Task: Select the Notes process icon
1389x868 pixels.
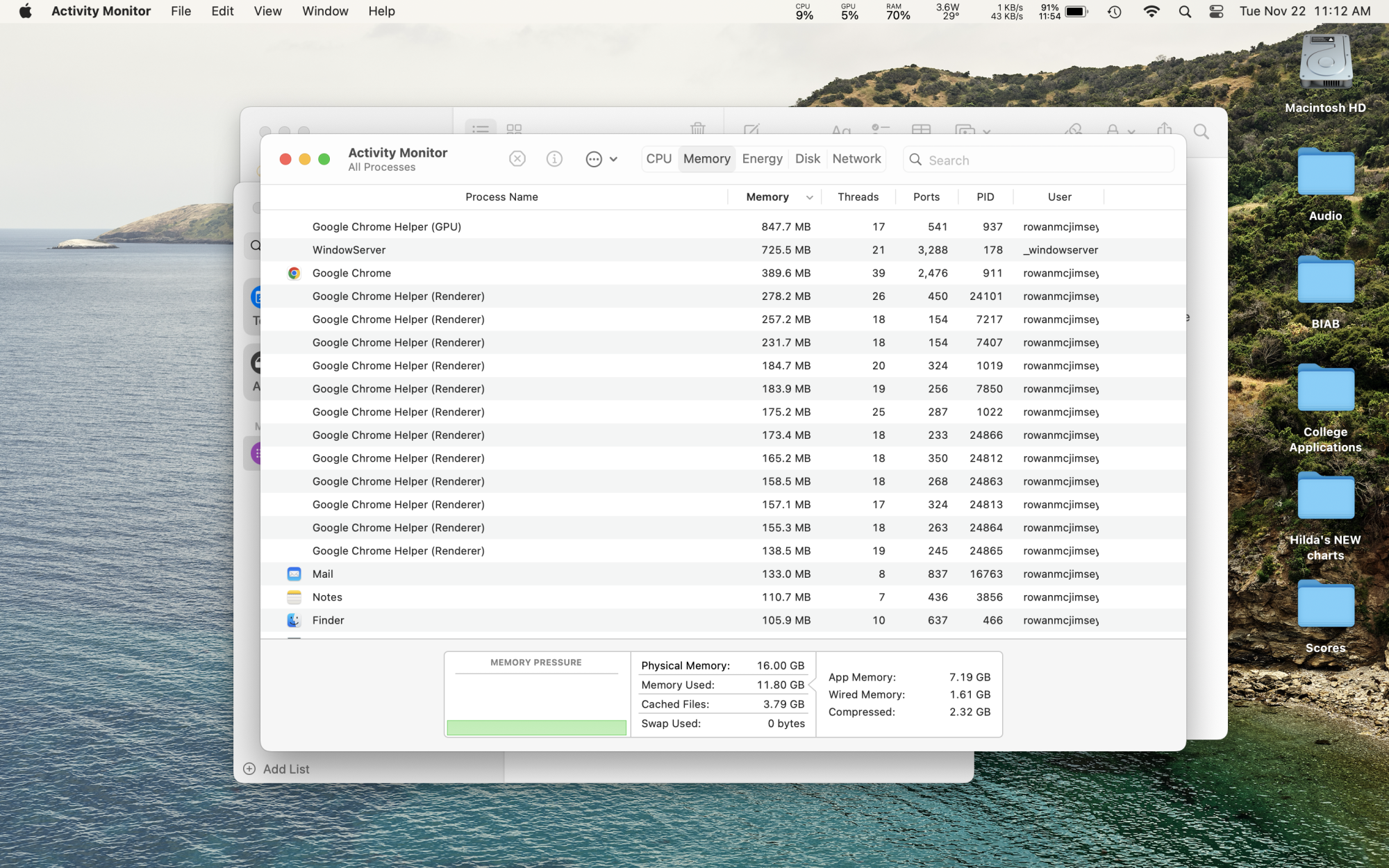Action: 294,597
